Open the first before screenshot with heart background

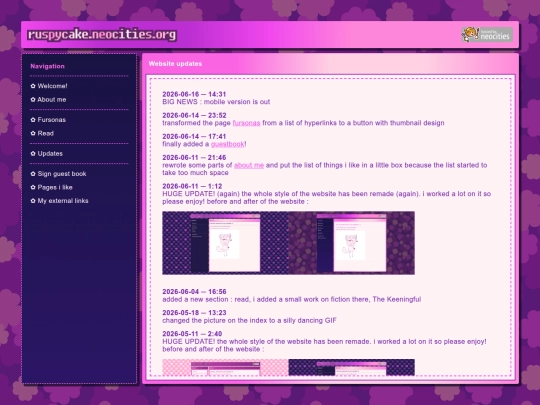[x=225, y=243]
